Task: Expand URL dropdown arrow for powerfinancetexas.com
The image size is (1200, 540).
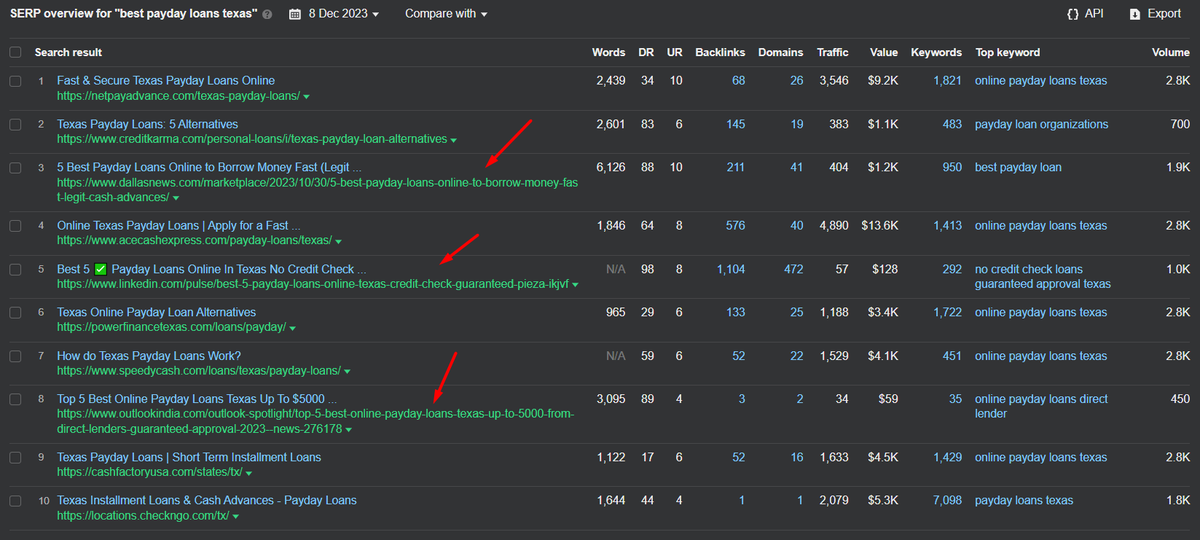Action: [x=292, y=328]
